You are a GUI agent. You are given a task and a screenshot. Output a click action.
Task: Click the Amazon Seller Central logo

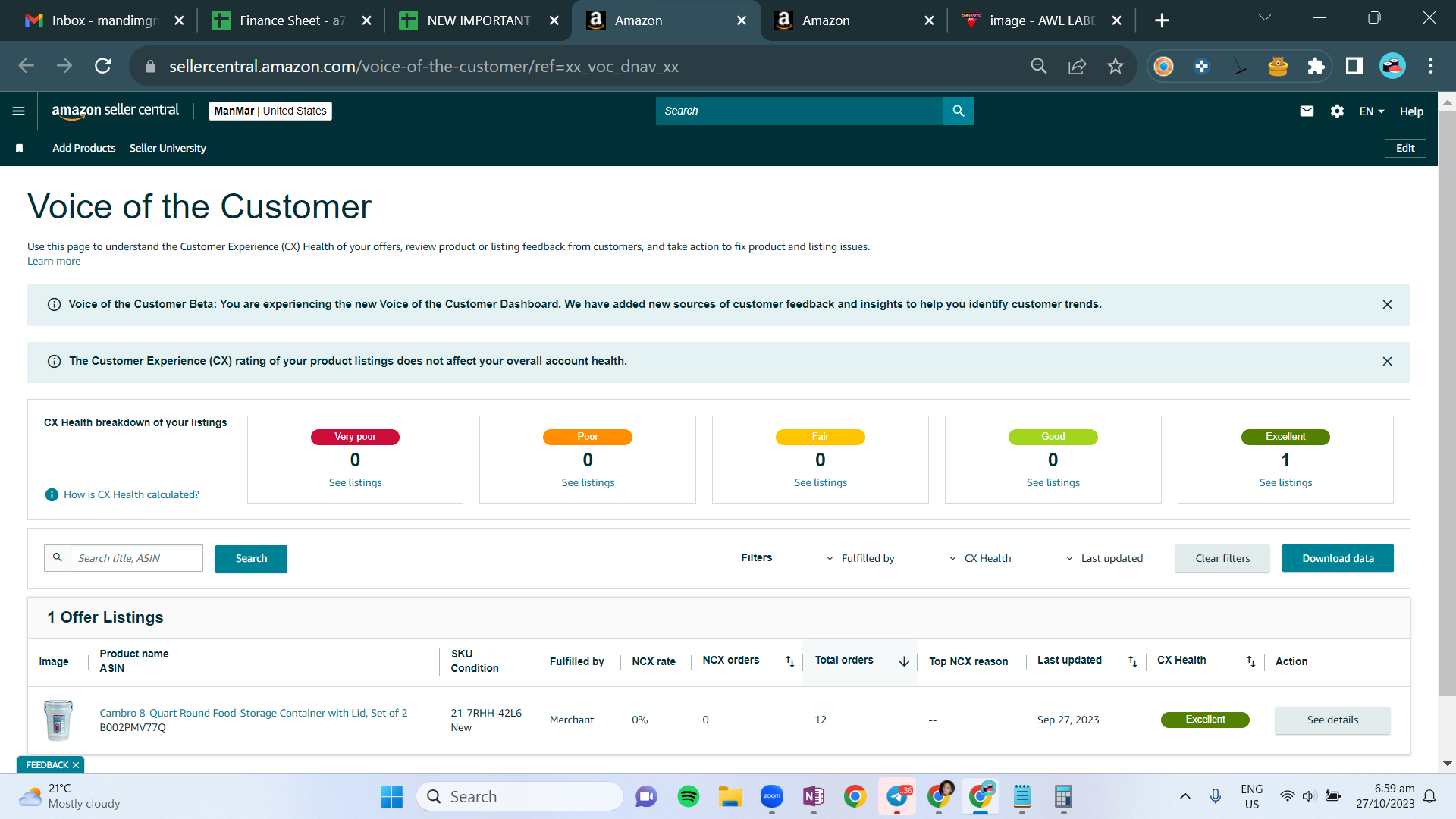pyautogui.click(x=115, y=111)
